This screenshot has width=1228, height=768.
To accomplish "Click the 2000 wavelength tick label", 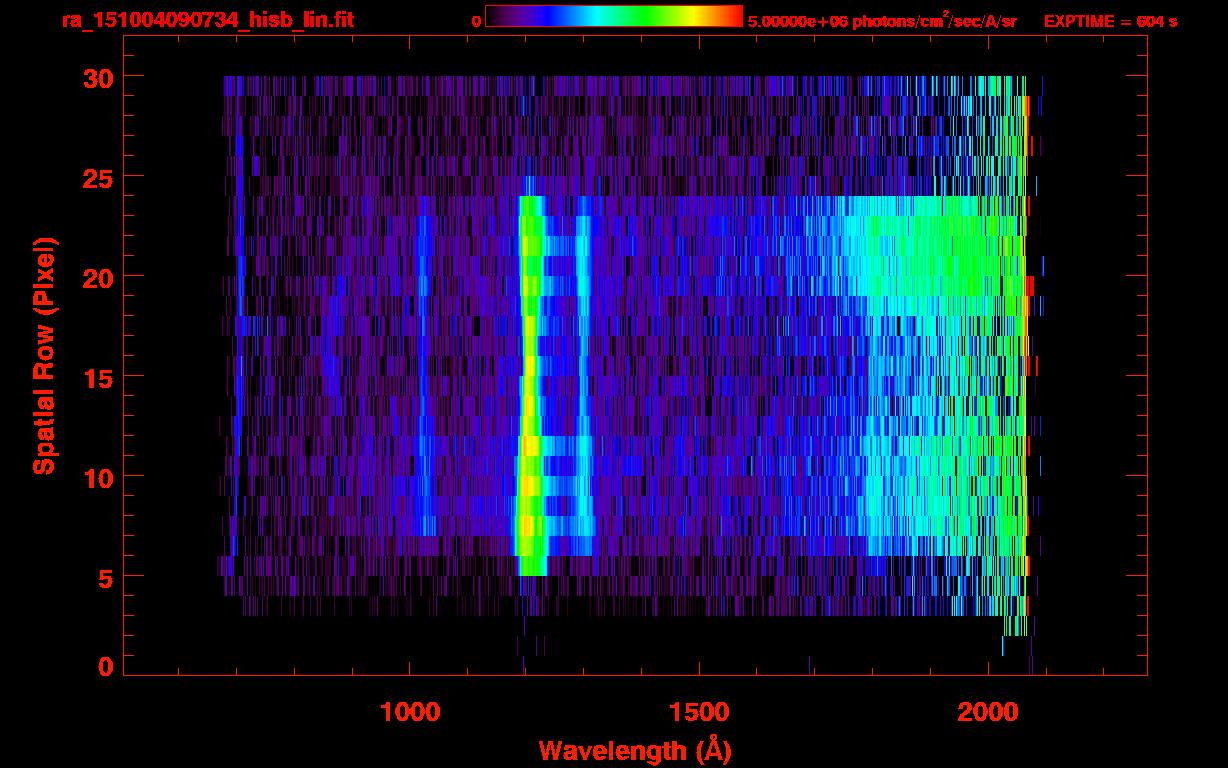I will (x=988, y=711).
